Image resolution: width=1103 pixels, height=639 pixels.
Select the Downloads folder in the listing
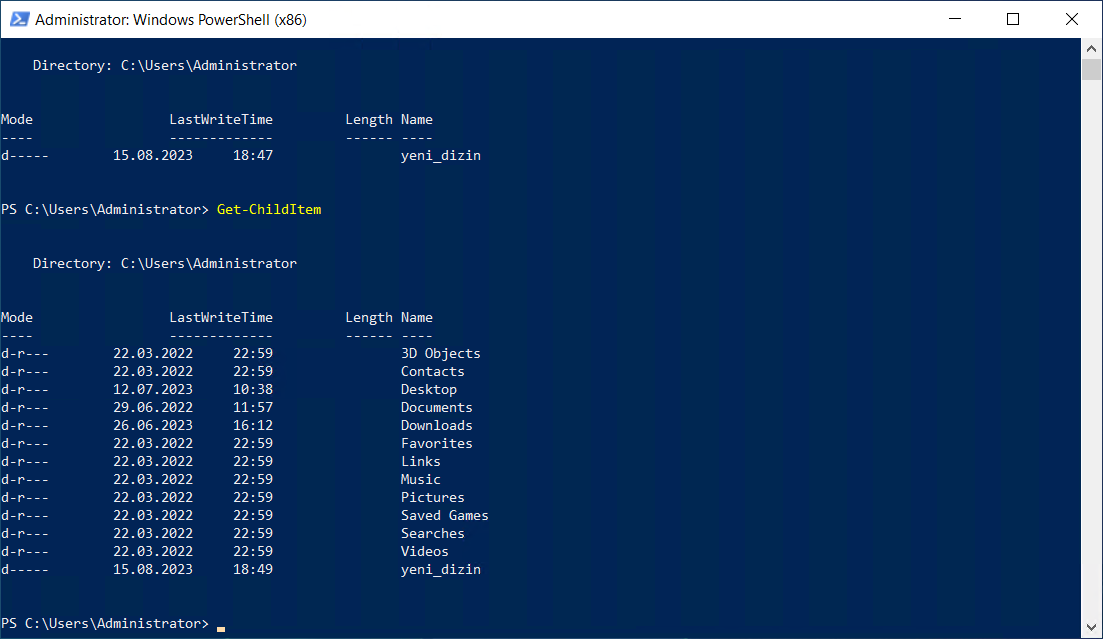(x=435, y=425)
